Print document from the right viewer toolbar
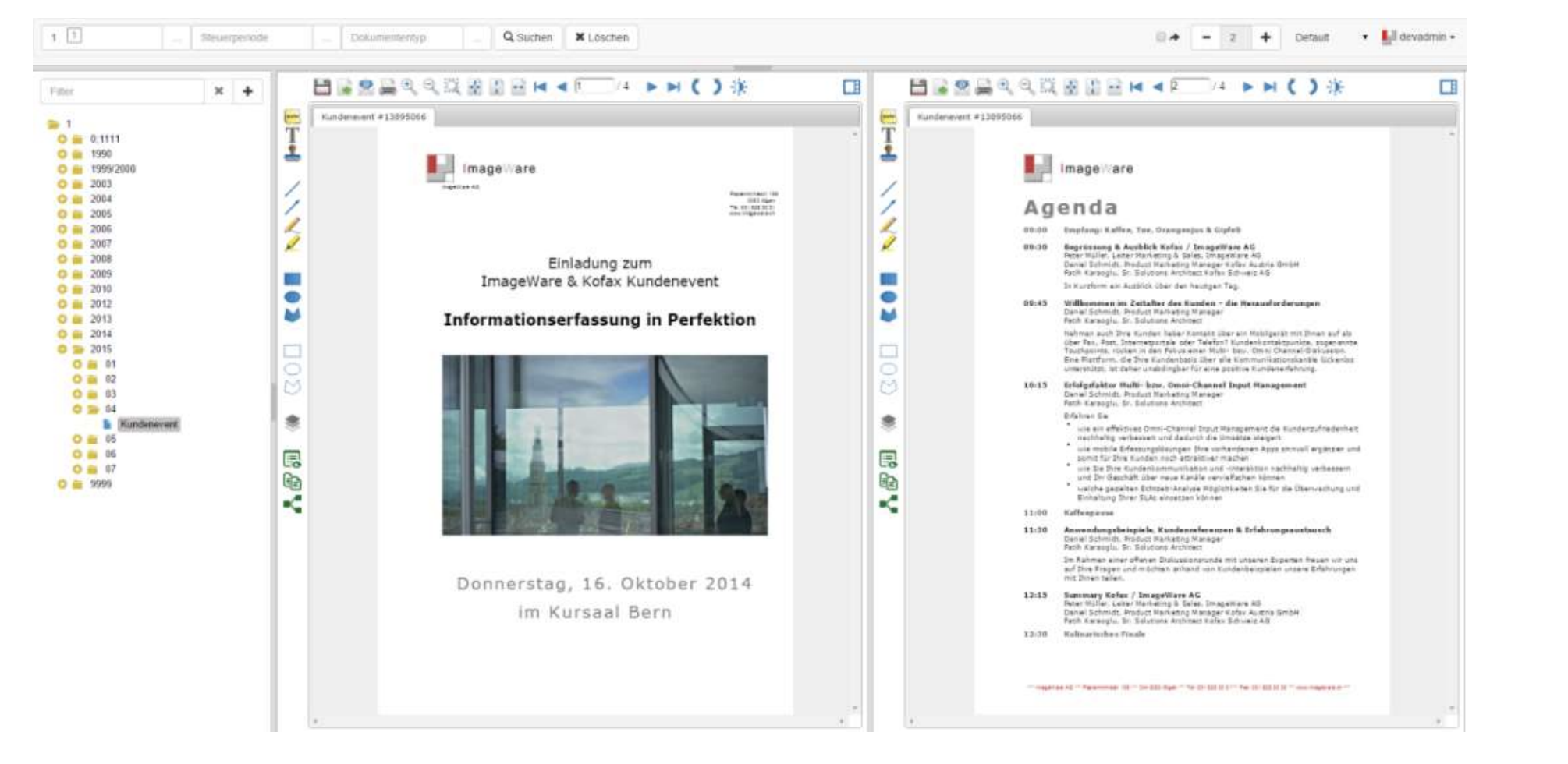Screen dimensions: 1568x764 pyautogui.click(x=984, y=87)
